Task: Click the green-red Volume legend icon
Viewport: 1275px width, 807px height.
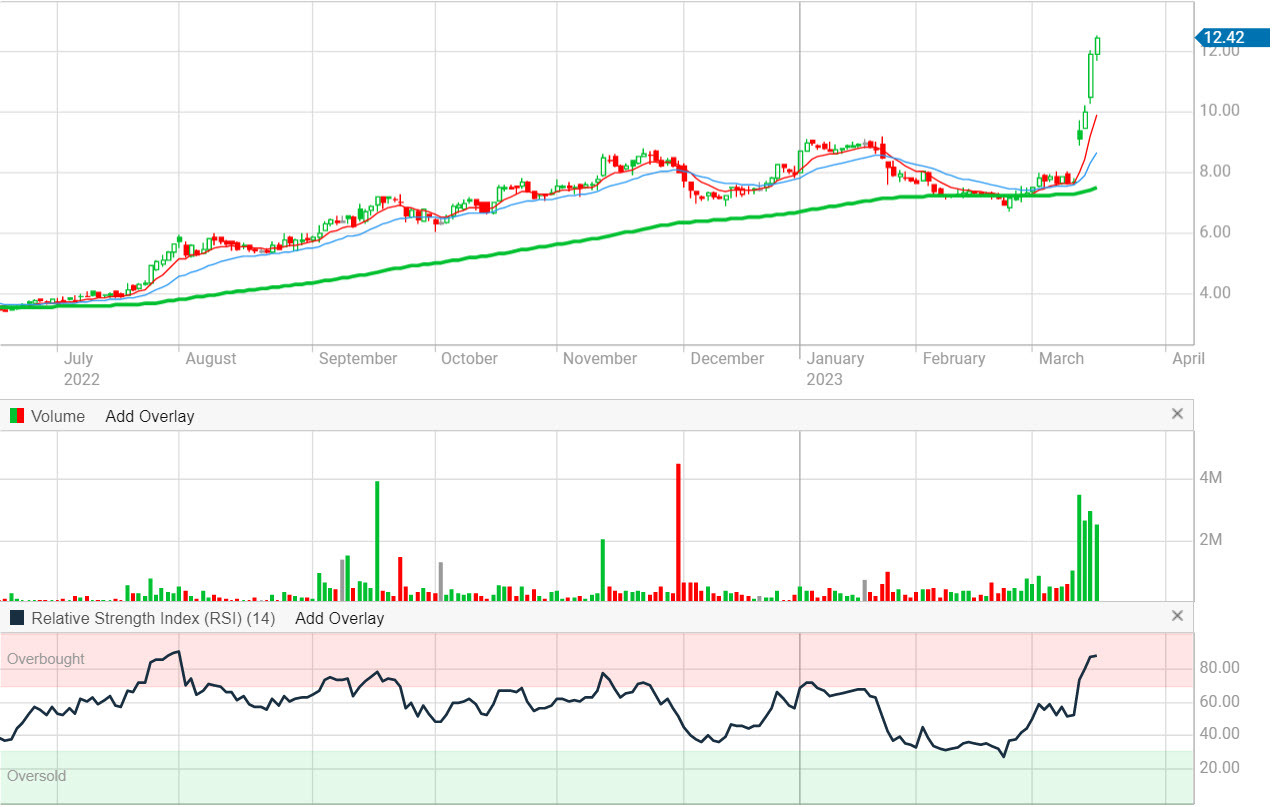Action: (17, 416)
